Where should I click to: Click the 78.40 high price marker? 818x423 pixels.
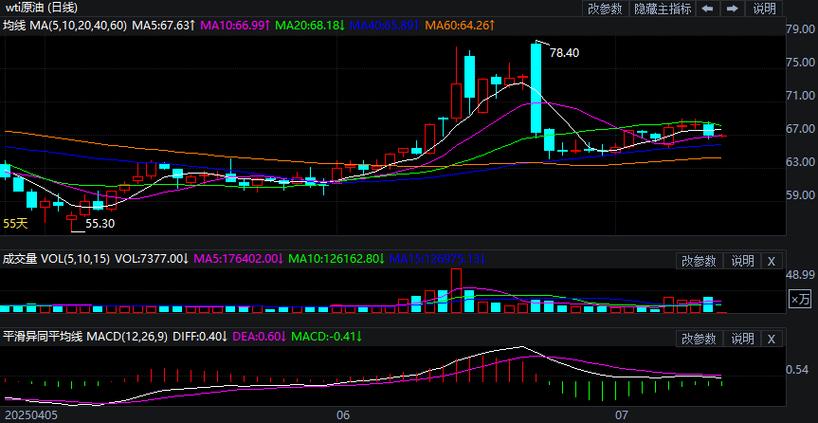coord(564,53)
